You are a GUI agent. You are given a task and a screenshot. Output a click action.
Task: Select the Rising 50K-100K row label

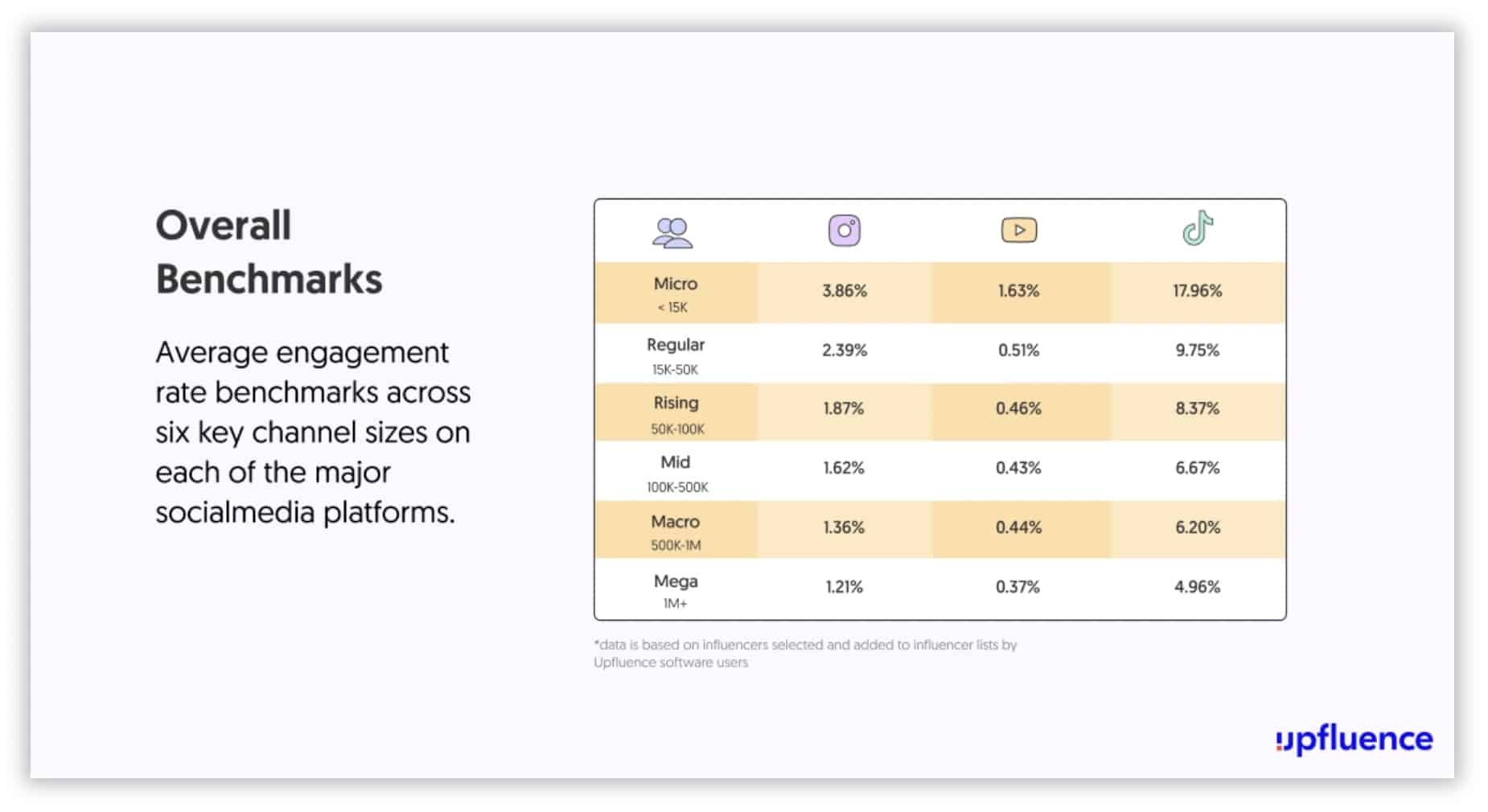(x=676, y=413)
